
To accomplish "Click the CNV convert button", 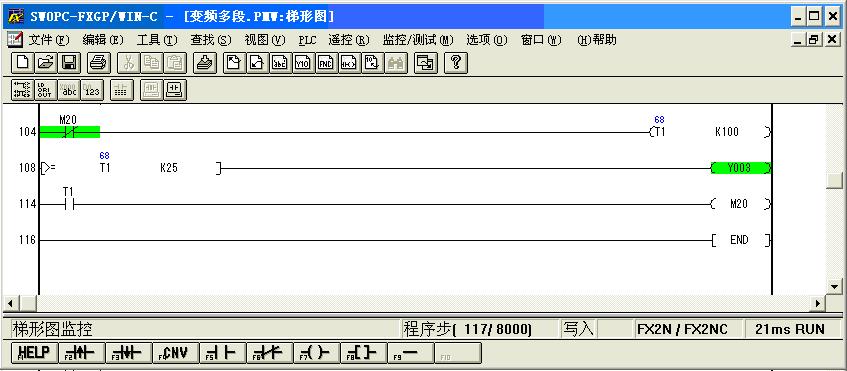I will tap(176, 353).
